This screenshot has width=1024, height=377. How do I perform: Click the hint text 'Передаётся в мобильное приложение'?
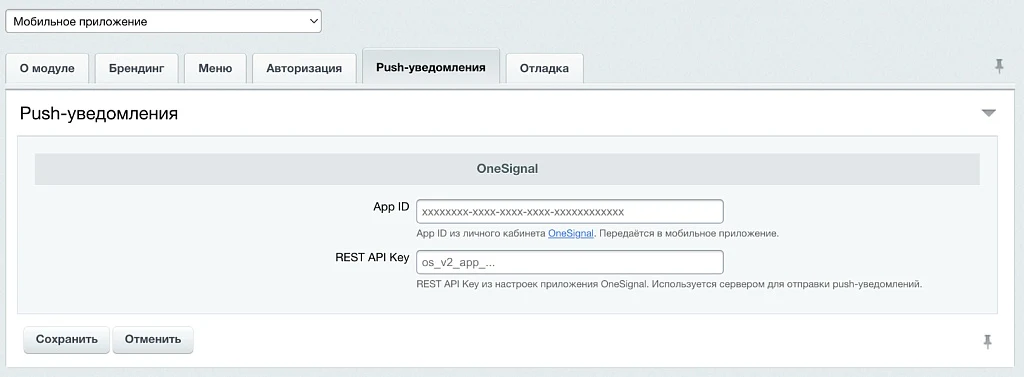click(688, 233)
